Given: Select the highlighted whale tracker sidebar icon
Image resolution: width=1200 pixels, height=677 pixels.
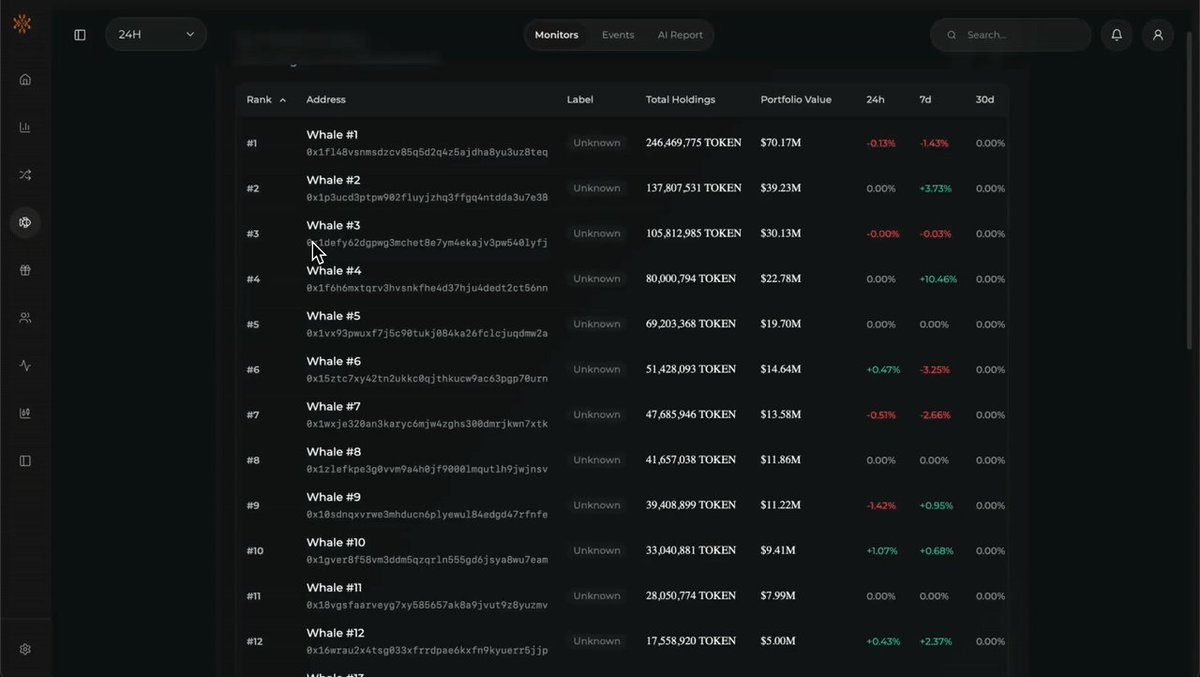Looking at the screenshot, I should (x=25, y=222).
